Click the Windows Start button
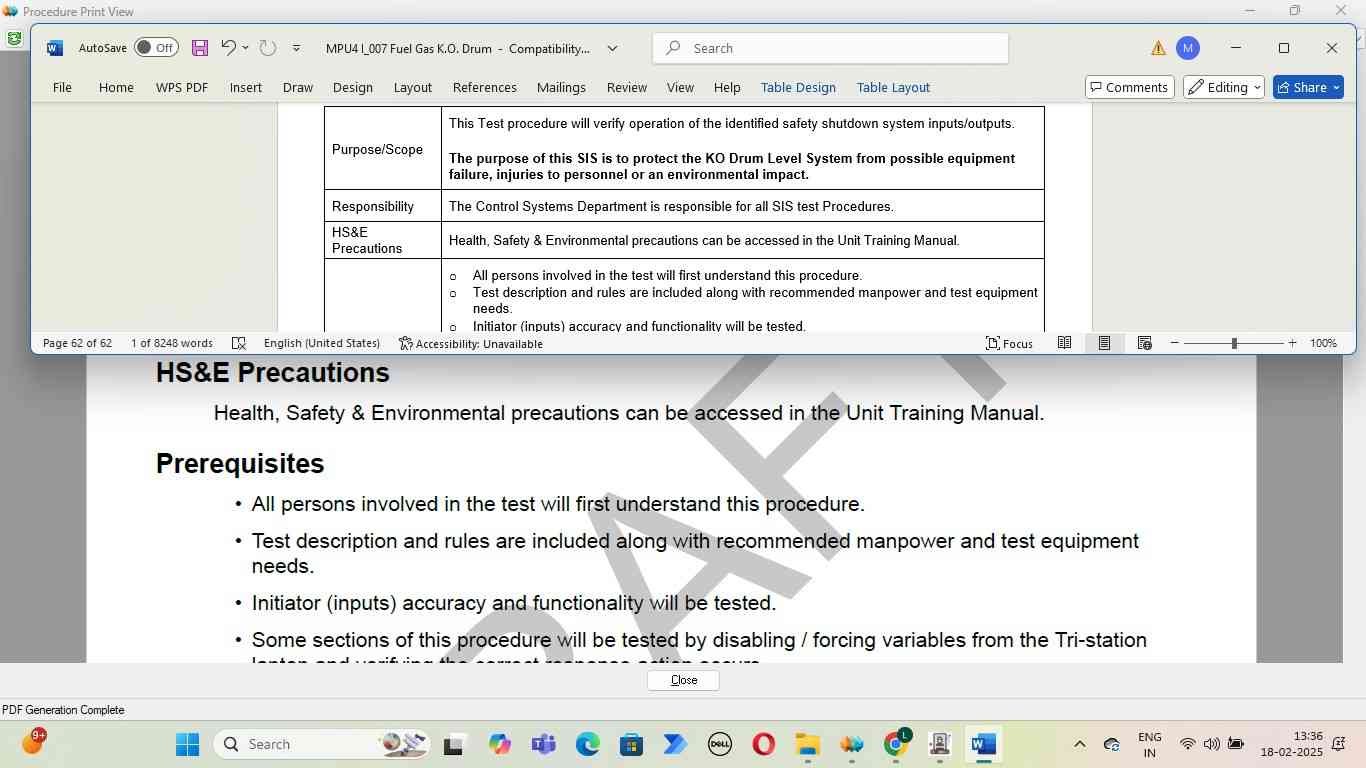The height and width of the screenshot is (768, 1366). pyautogui.click(x=187, y=744)
